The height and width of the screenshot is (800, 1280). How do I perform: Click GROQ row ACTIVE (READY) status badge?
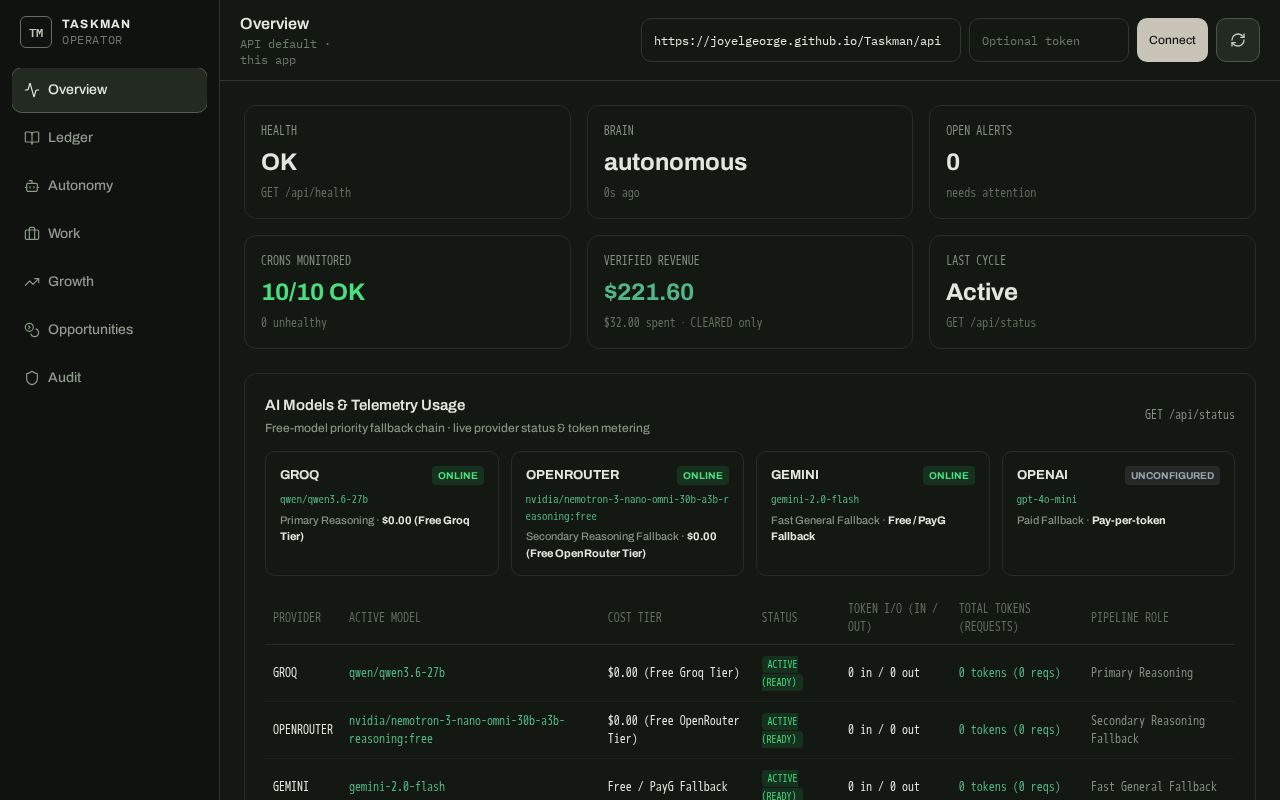(782, 673)
